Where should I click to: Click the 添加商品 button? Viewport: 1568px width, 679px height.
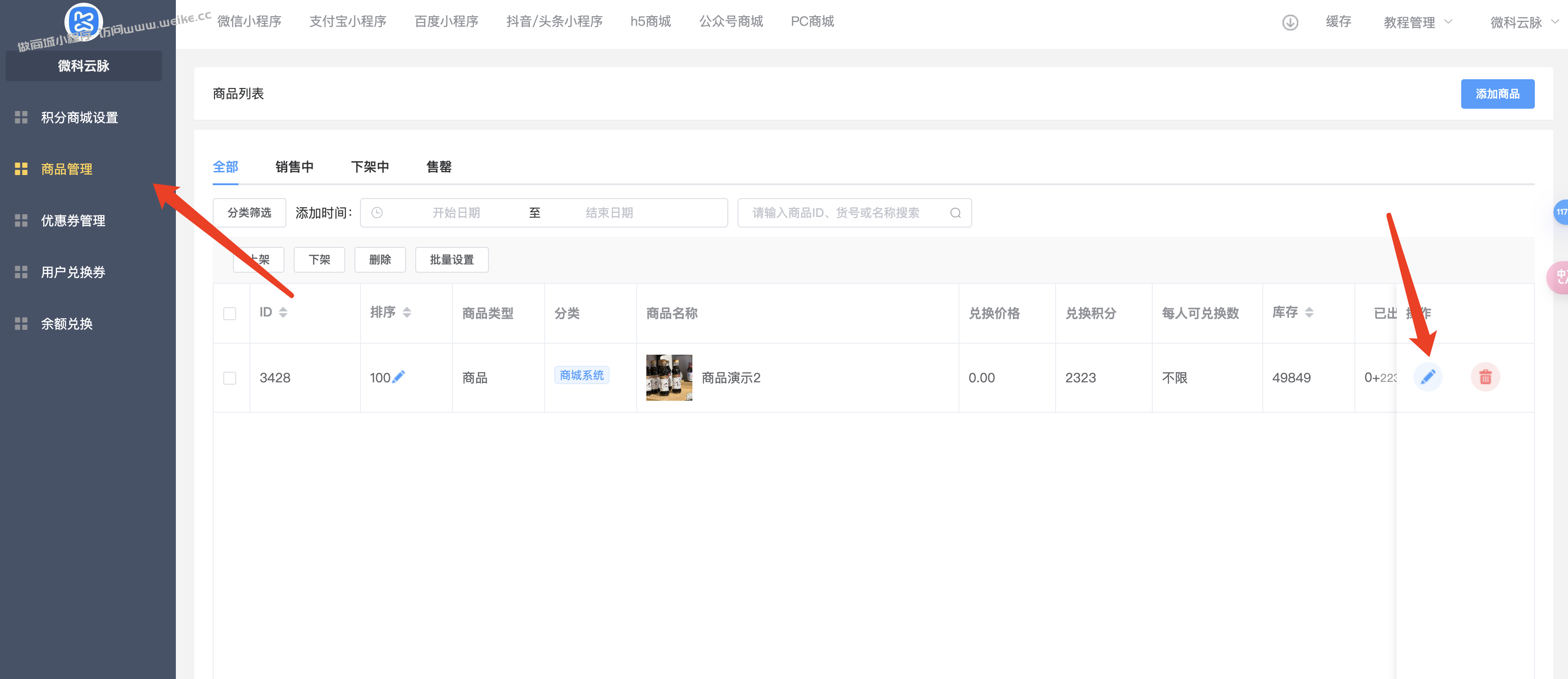(1498, 94)
